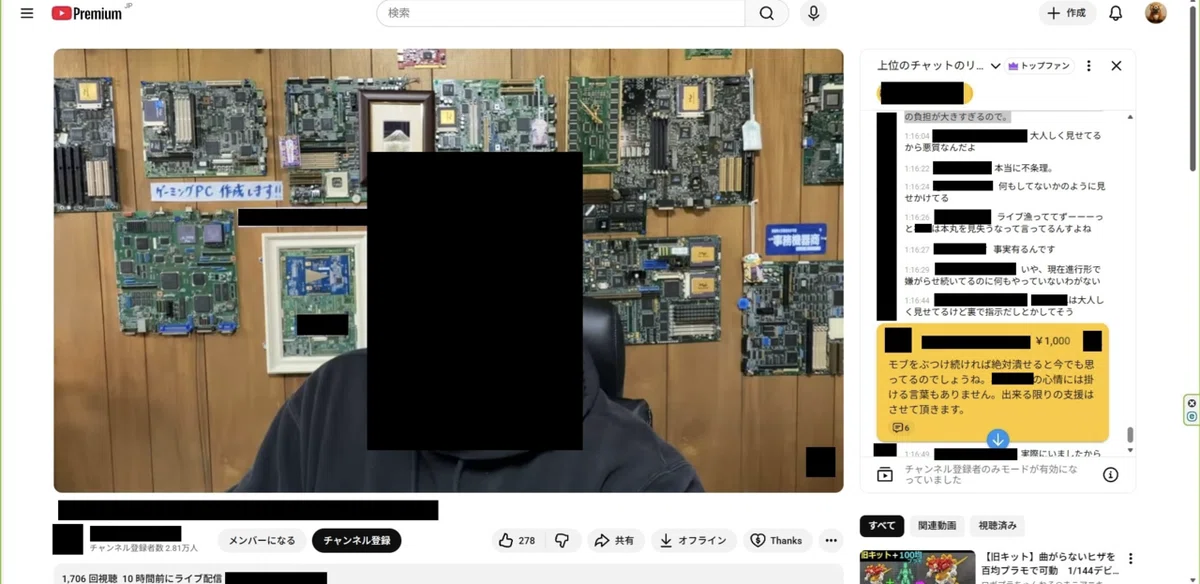Click timestamp 1:16:44 in chat

point(917,300)
